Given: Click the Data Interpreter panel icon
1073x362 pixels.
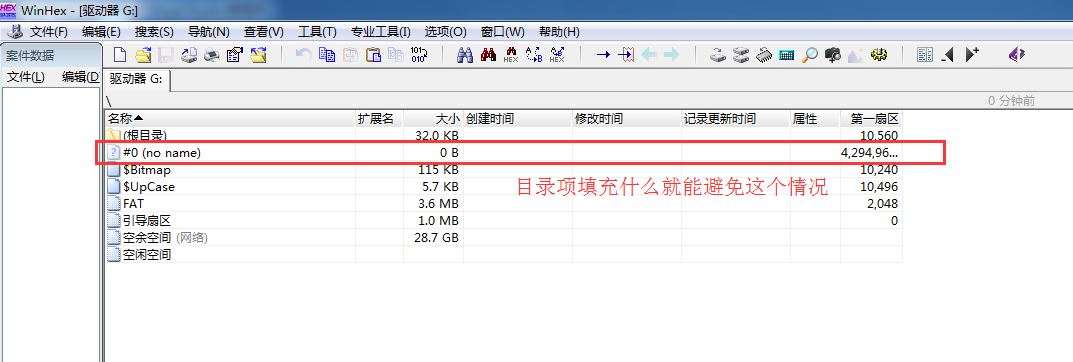Looking at the screenshot, I should [925, 55].
